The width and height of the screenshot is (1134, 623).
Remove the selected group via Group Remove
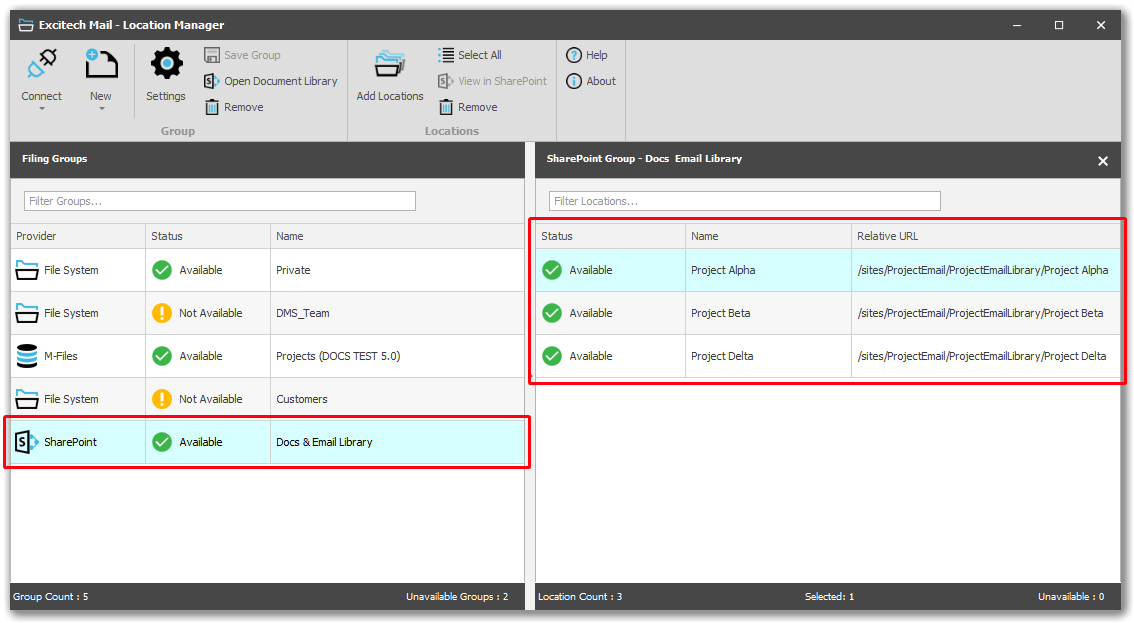234,107
